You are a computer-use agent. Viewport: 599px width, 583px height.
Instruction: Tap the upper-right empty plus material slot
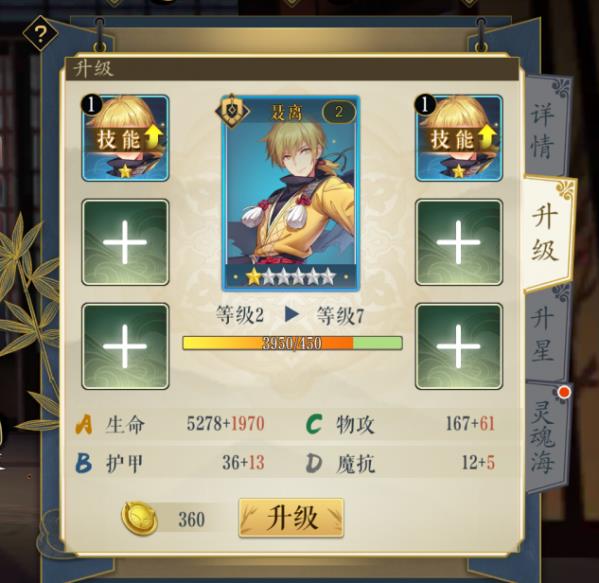point(459,242)
